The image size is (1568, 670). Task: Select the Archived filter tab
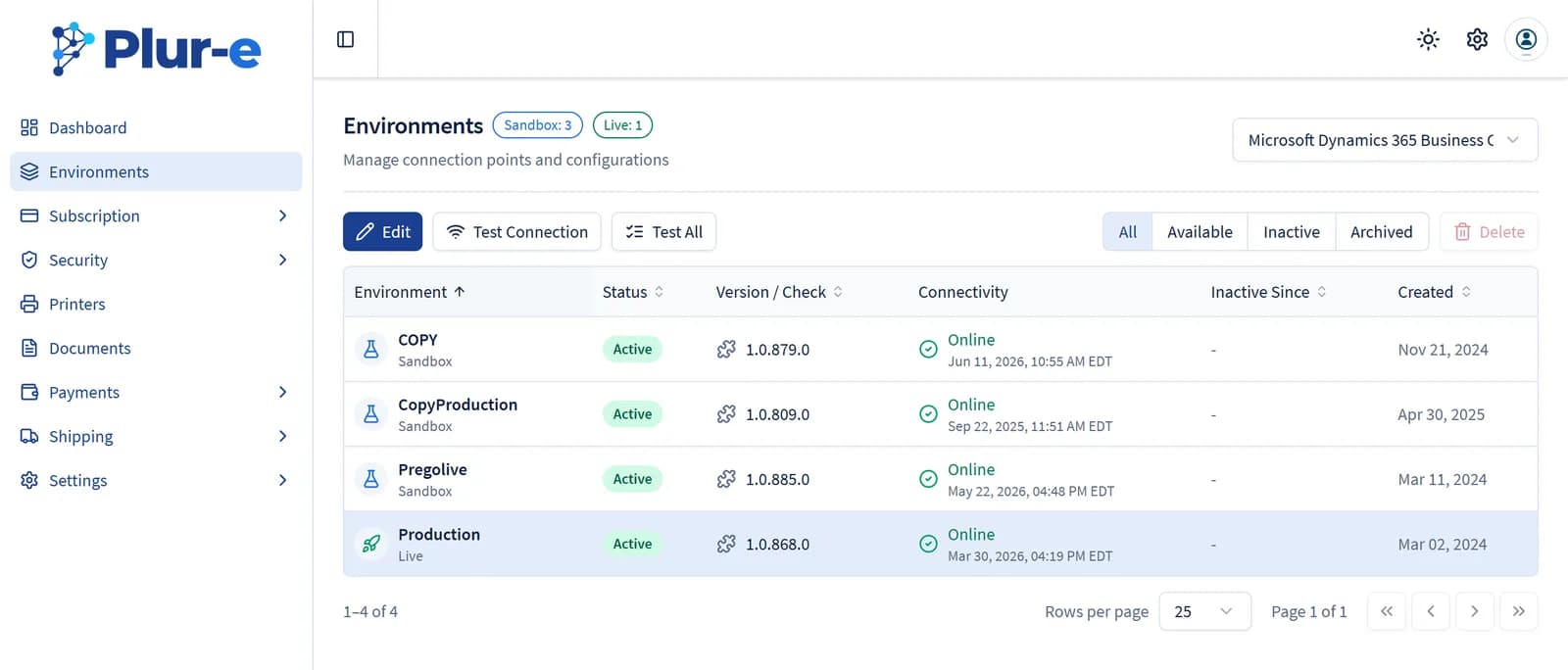[1382, 232]
